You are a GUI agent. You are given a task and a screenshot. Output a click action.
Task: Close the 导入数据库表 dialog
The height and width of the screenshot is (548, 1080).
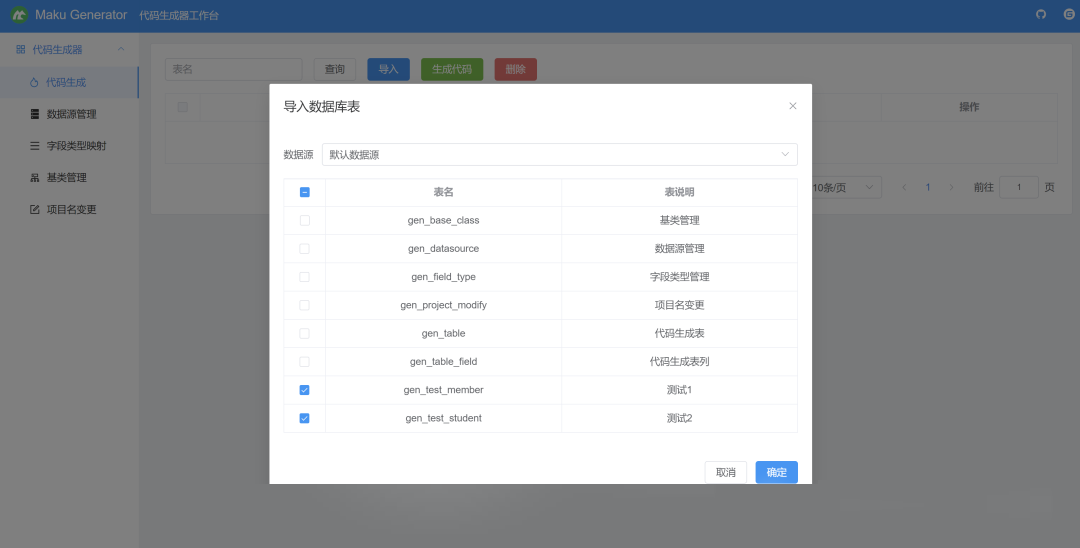click(793, 106)
